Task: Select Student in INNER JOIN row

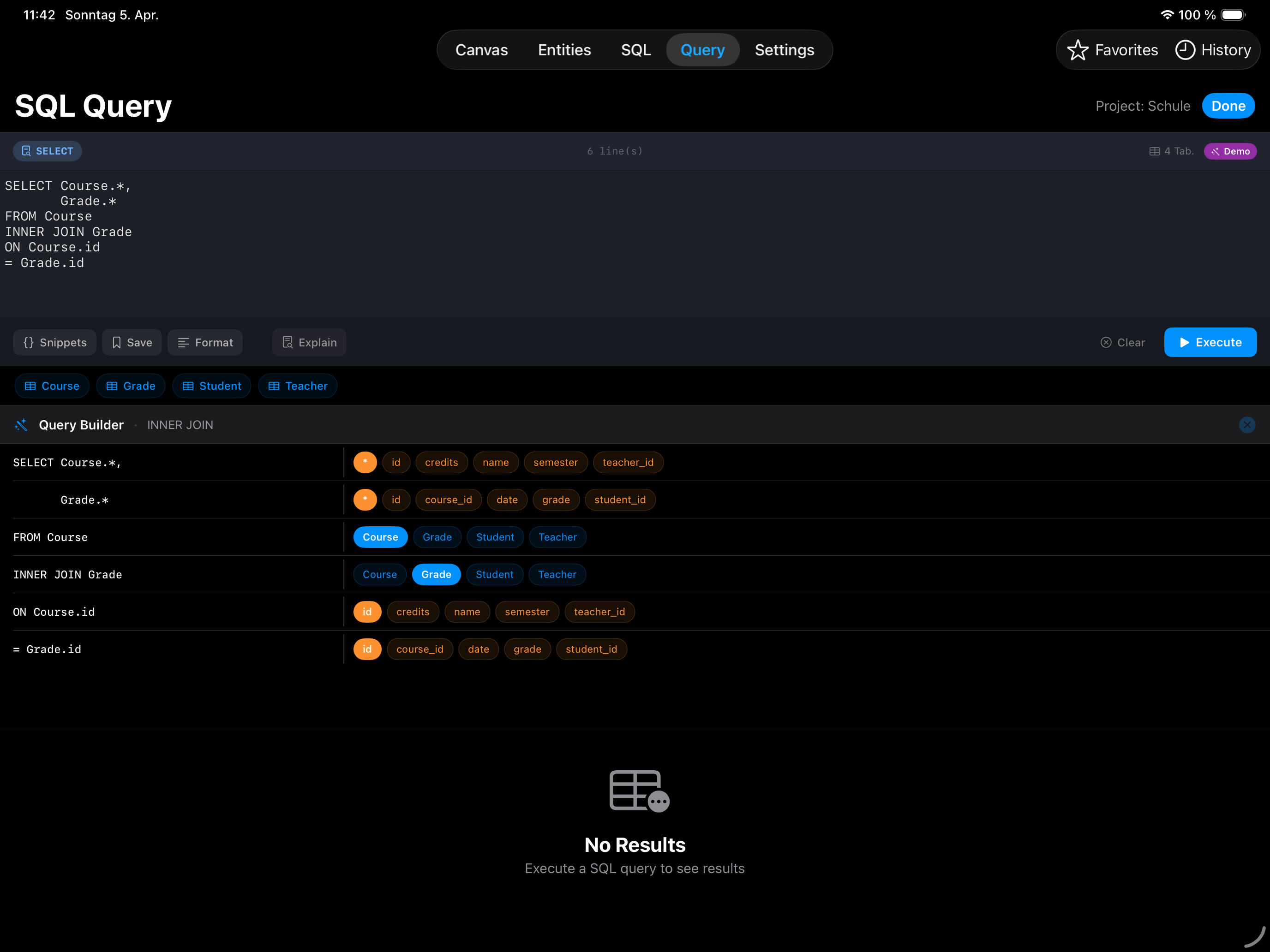Action: click(x=494, y=574)
